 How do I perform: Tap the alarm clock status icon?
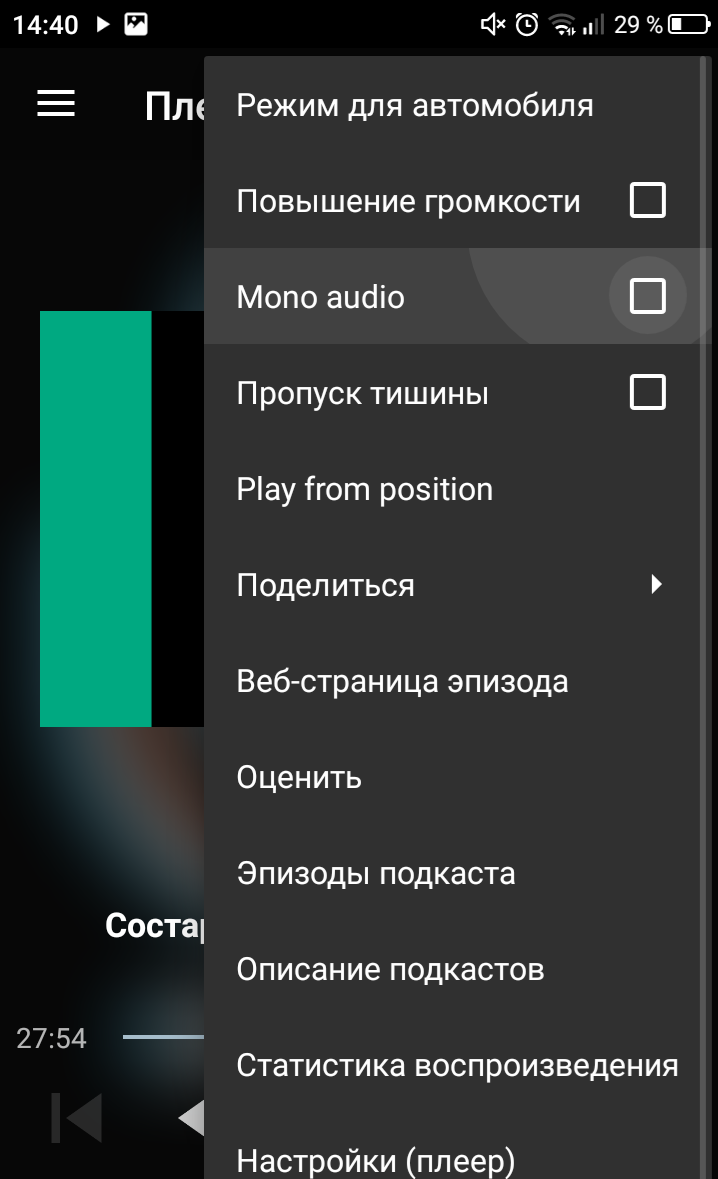pyautogui.click(x=526, y=25)
